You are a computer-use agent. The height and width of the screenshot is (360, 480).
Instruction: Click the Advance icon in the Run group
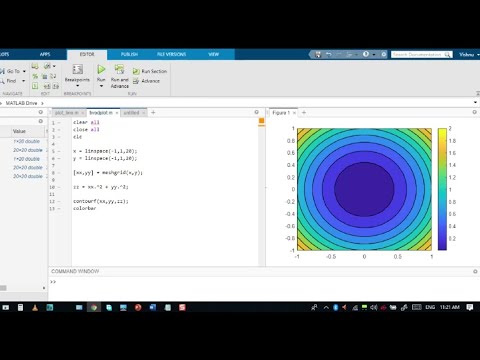pyautogui.click(x=136, y=81)
